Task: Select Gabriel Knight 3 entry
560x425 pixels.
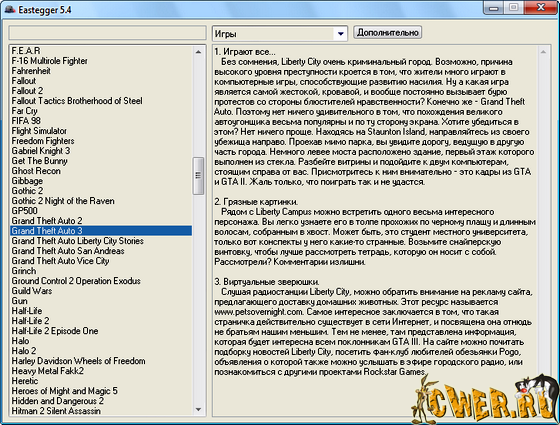Action: coord(101,151)
